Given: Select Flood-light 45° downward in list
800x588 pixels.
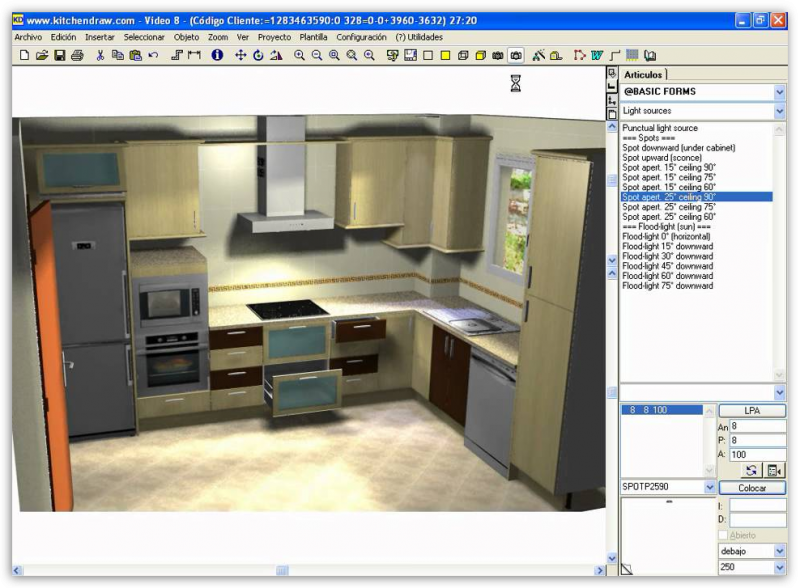Looking at the screenshot, I should (667, 266).
